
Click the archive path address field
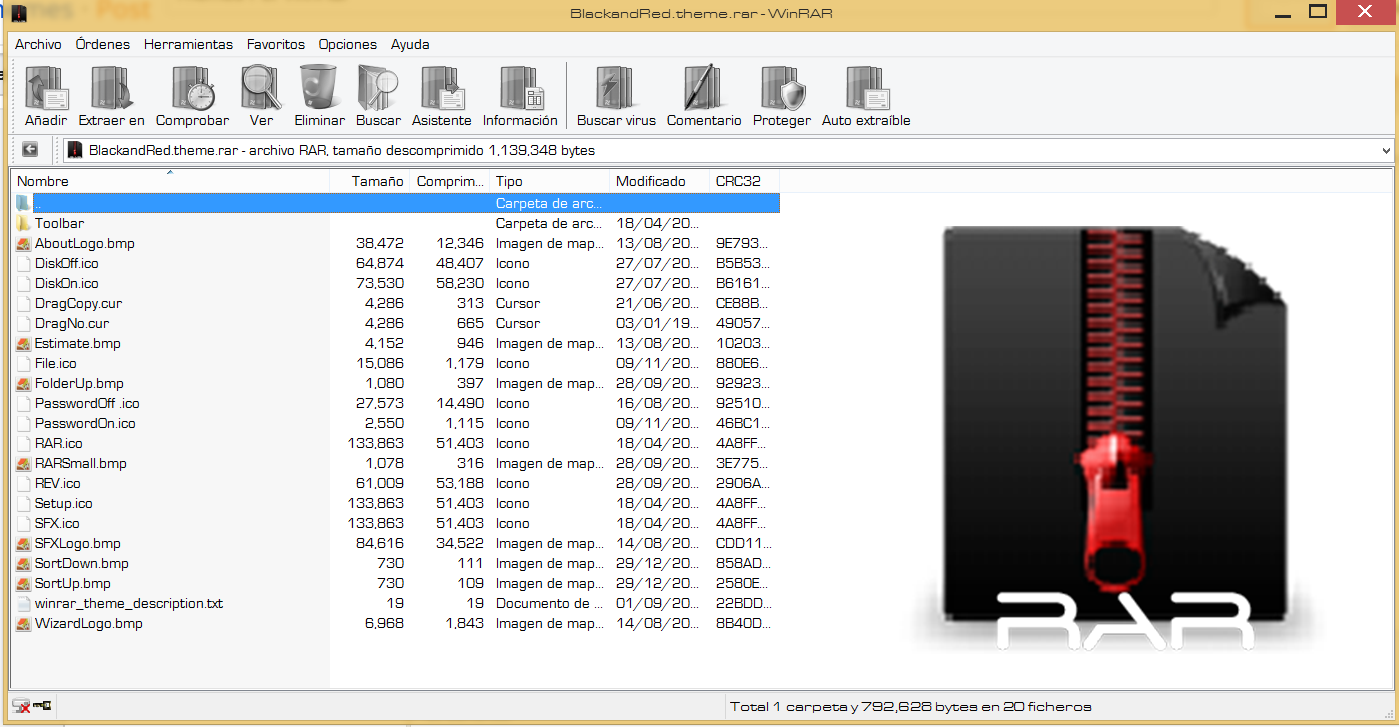(728, 150)
